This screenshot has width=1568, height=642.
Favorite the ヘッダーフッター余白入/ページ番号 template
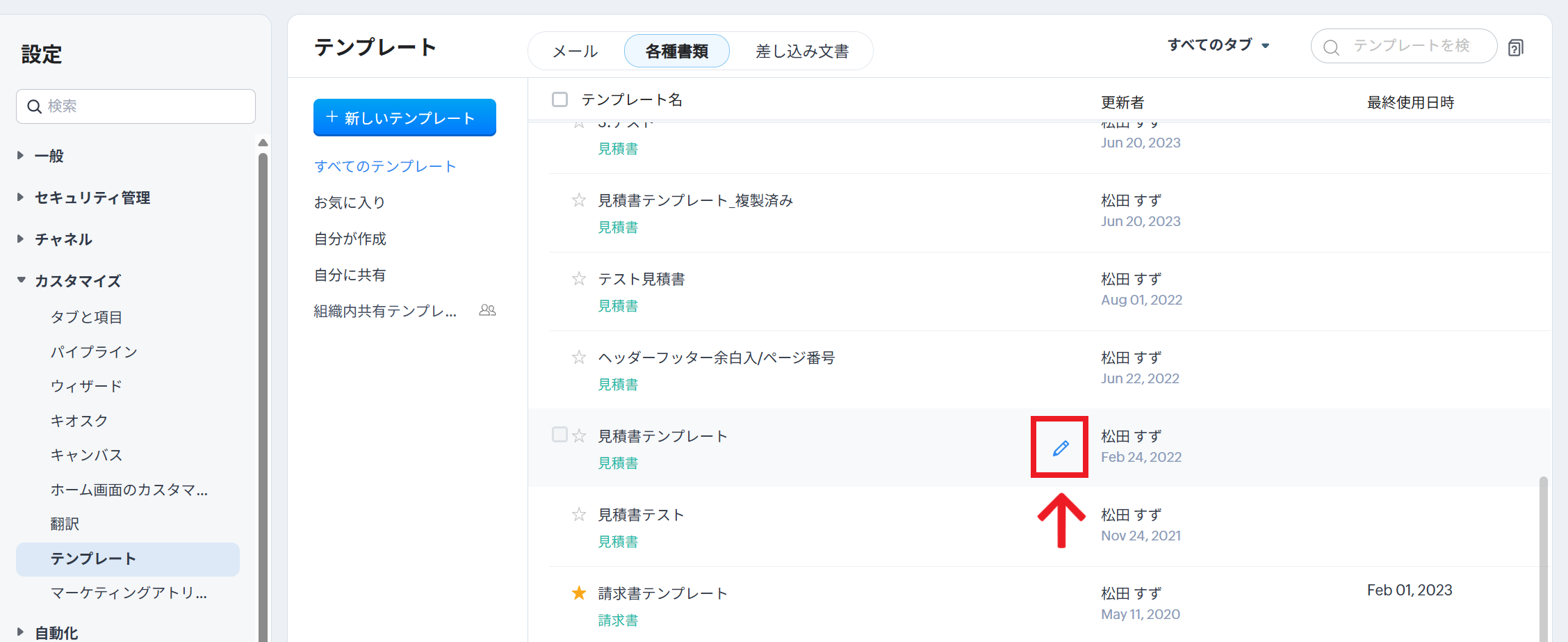tap(578, 358)
